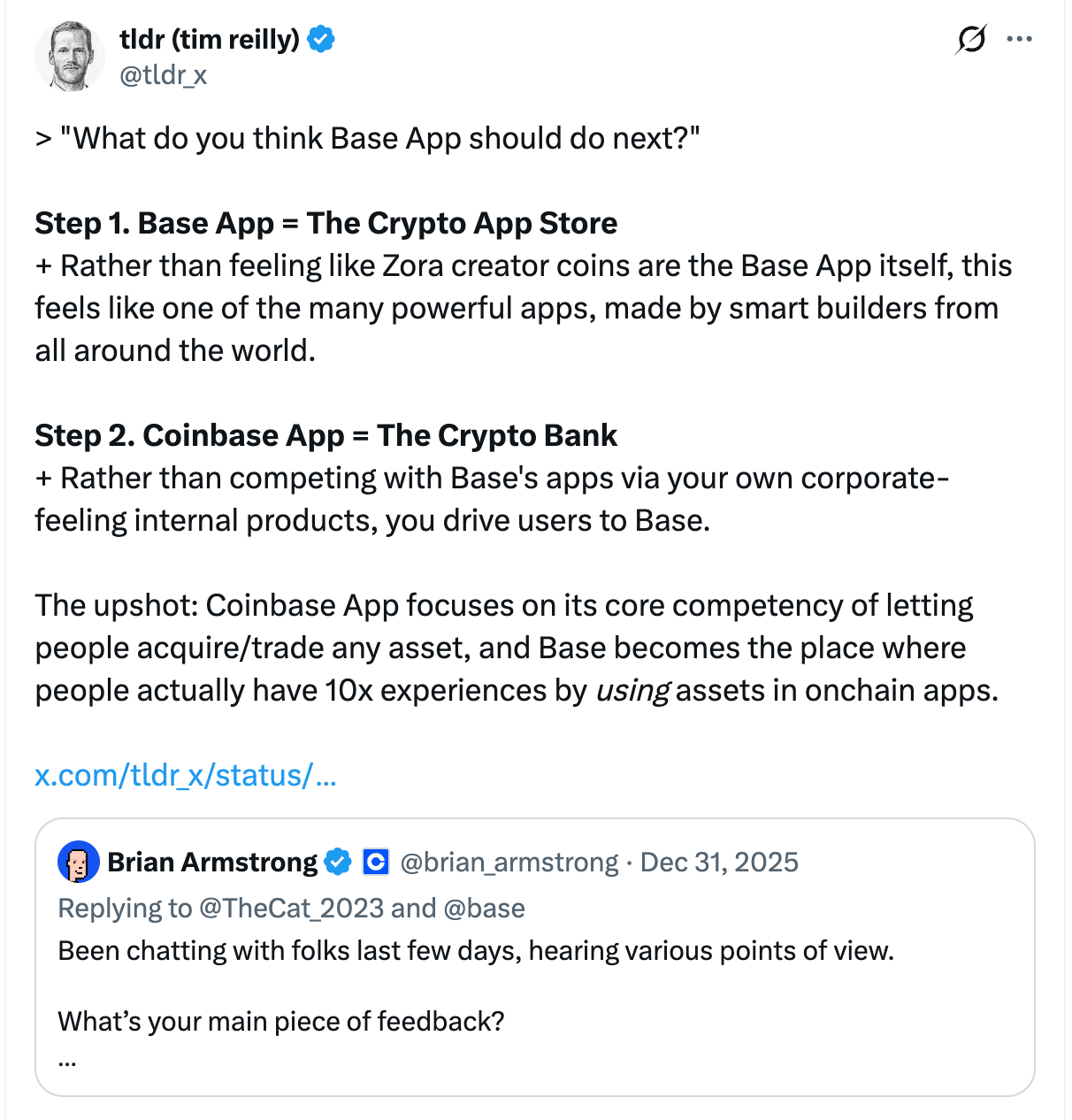Open the Grok slashed-circle icon
Image resolution: width=1072 pixels, height=1120 pixels.
pyautogui.click(x=970, y=40)
